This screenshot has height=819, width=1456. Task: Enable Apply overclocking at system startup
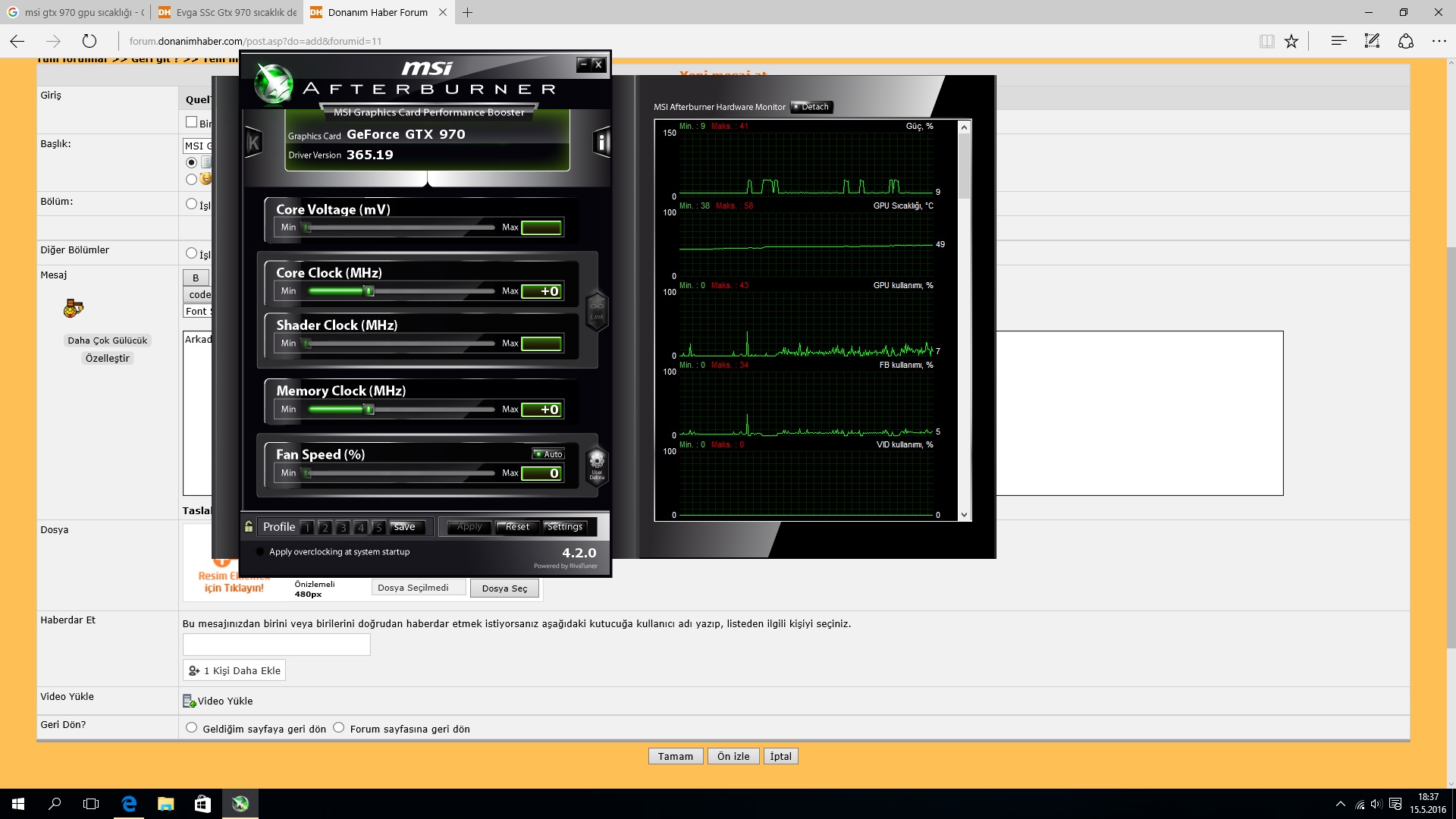click(261, 552)
